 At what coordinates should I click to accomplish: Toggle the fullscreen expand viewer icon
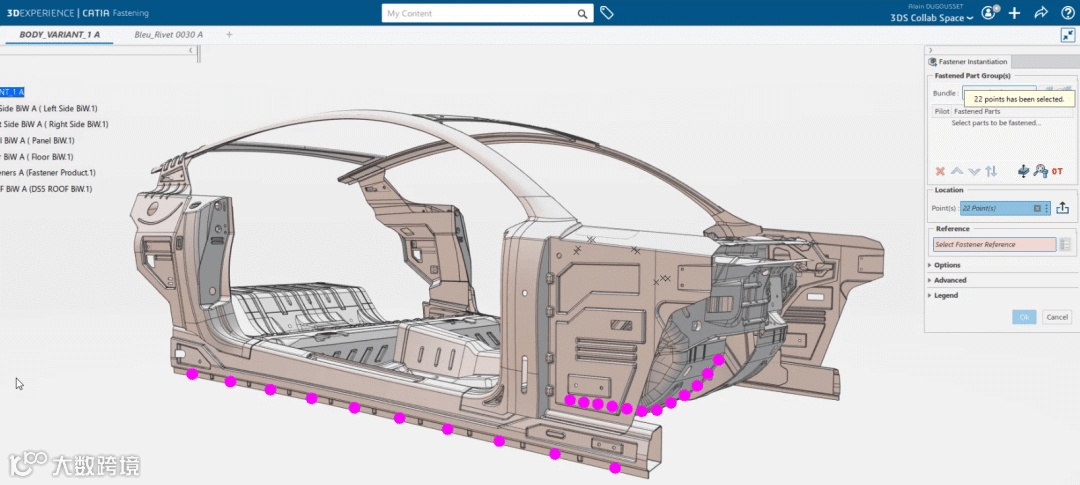(1068, 34)
